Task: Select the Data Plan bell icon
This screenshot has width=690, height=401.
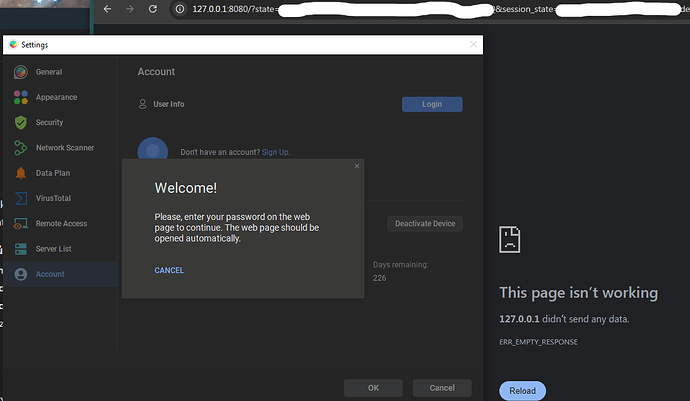Action: [20, 173]
